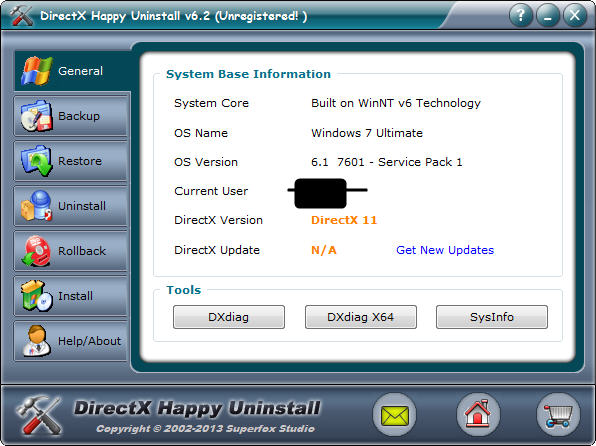
Task: Select the Rollback tab
Action: click(x=71, y=251)
